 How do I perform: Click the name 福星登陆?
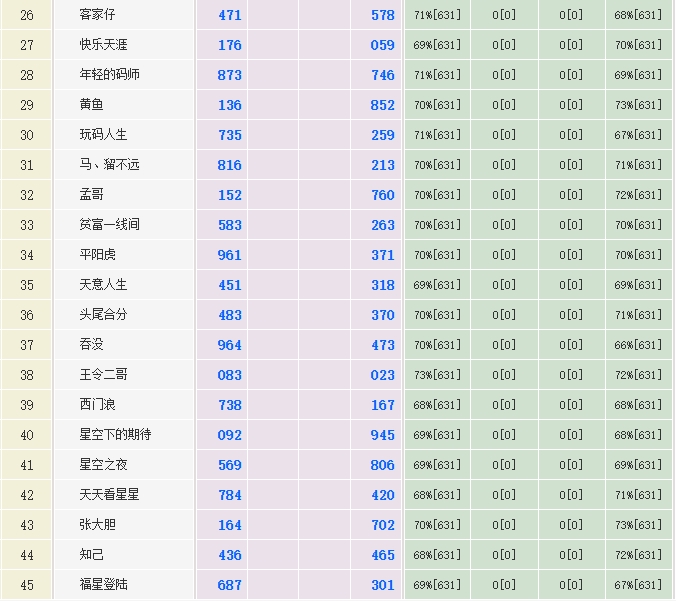[104, 585]
